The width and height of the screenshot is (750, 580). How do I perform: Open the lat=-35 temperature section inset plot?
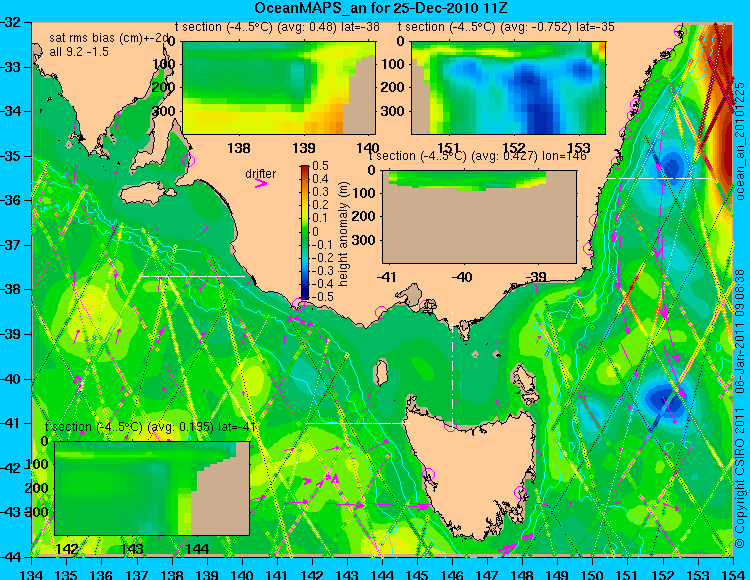click(508, 88)
